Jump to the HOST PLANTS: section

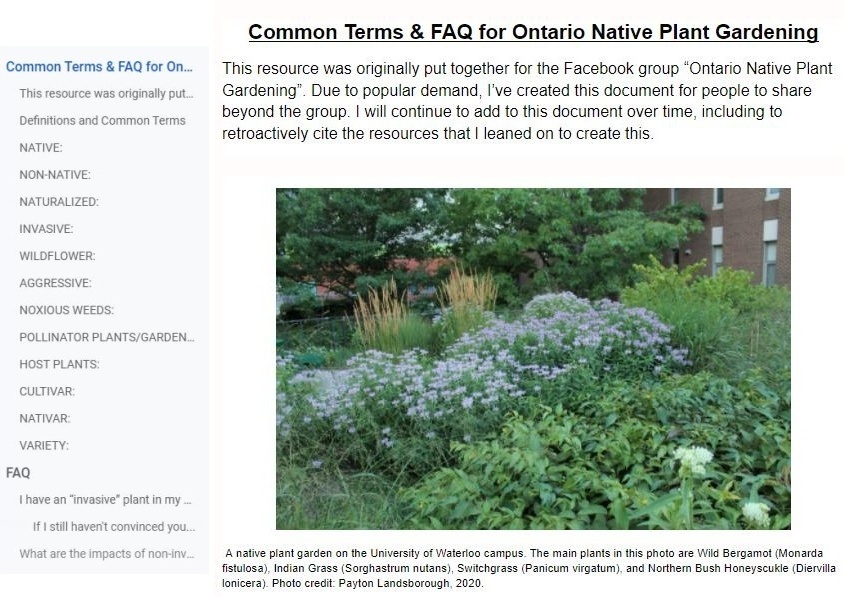[x=59, y=364]
